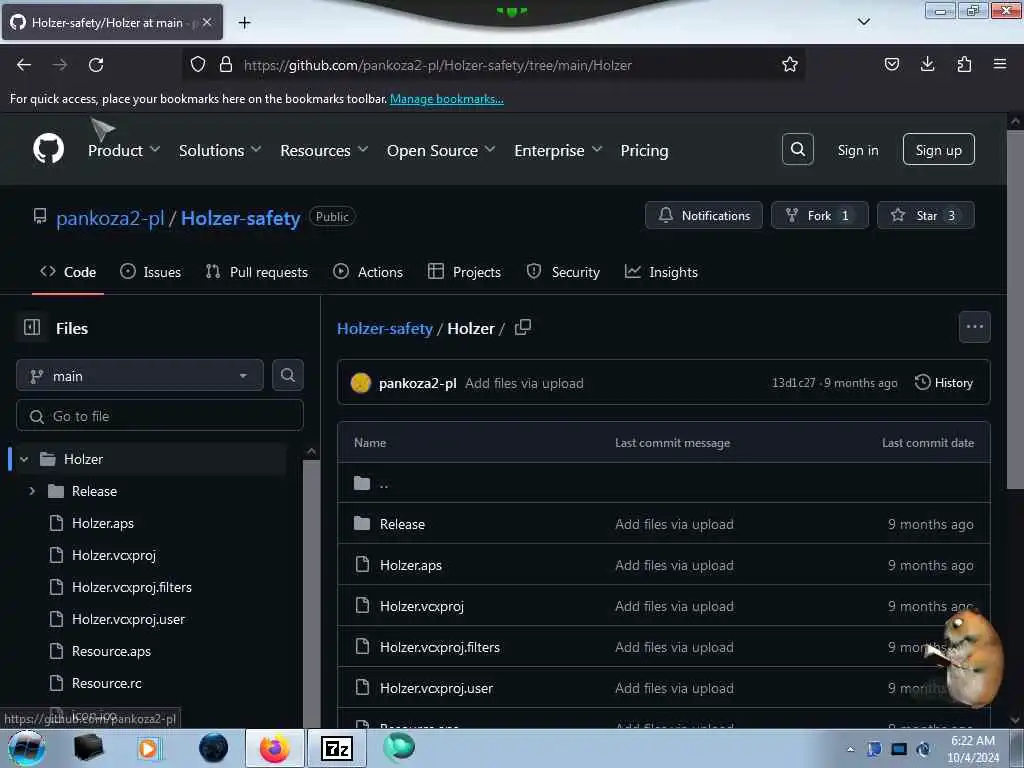Click the taskbar clock showing 6:22 AM
This screenshot has height=768, width=1024.
pos(972,749)
